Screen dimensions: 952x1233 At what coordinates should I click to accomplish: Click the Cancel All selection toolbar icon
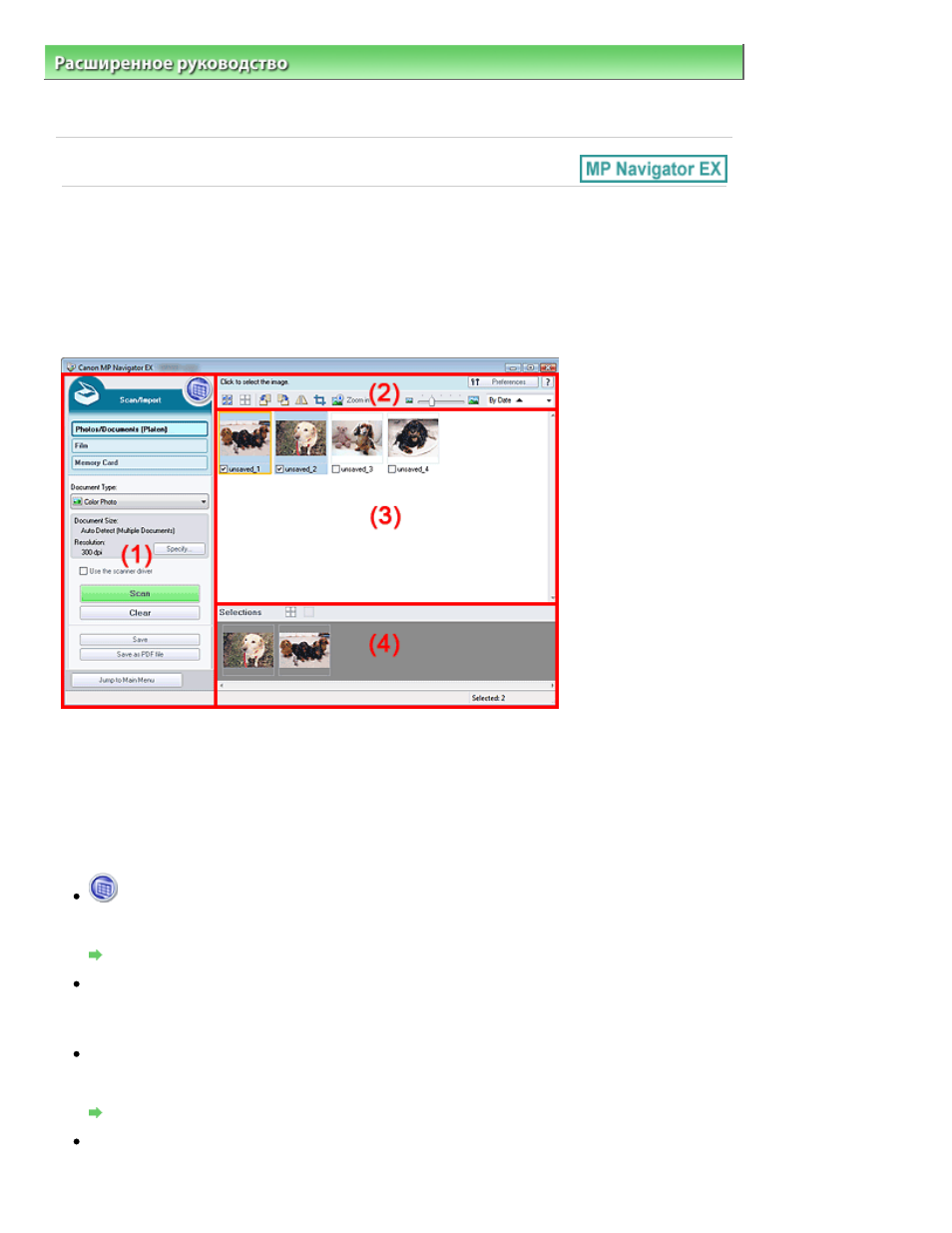[245, 399]
